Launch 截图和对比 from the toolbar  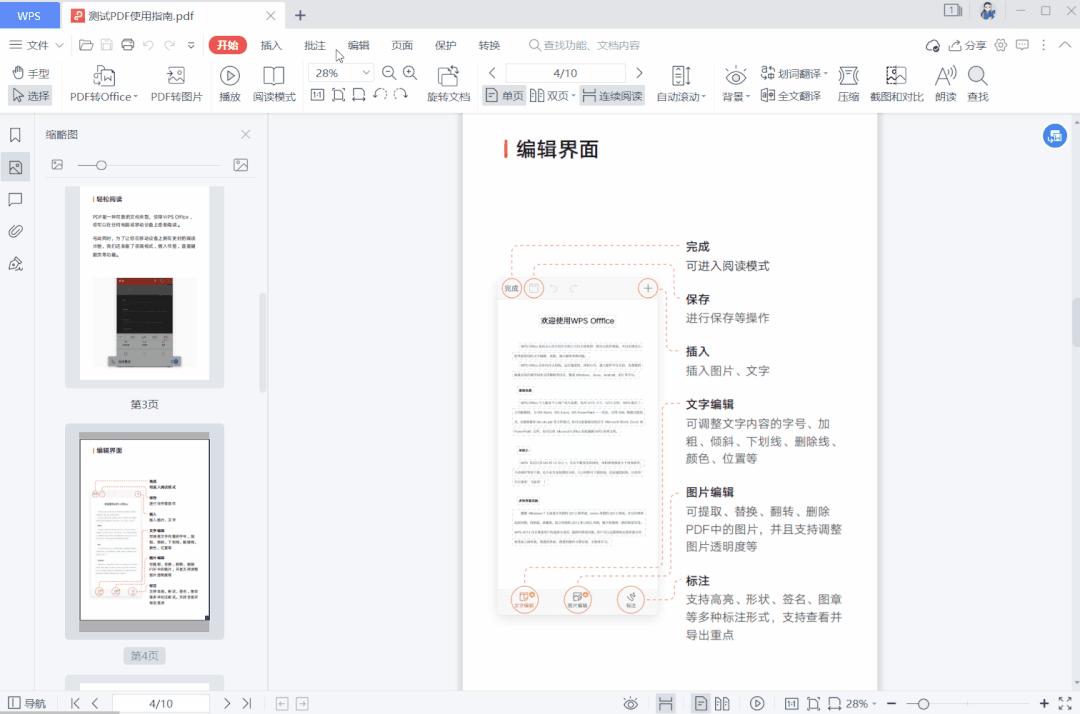(x=895, y=82)
